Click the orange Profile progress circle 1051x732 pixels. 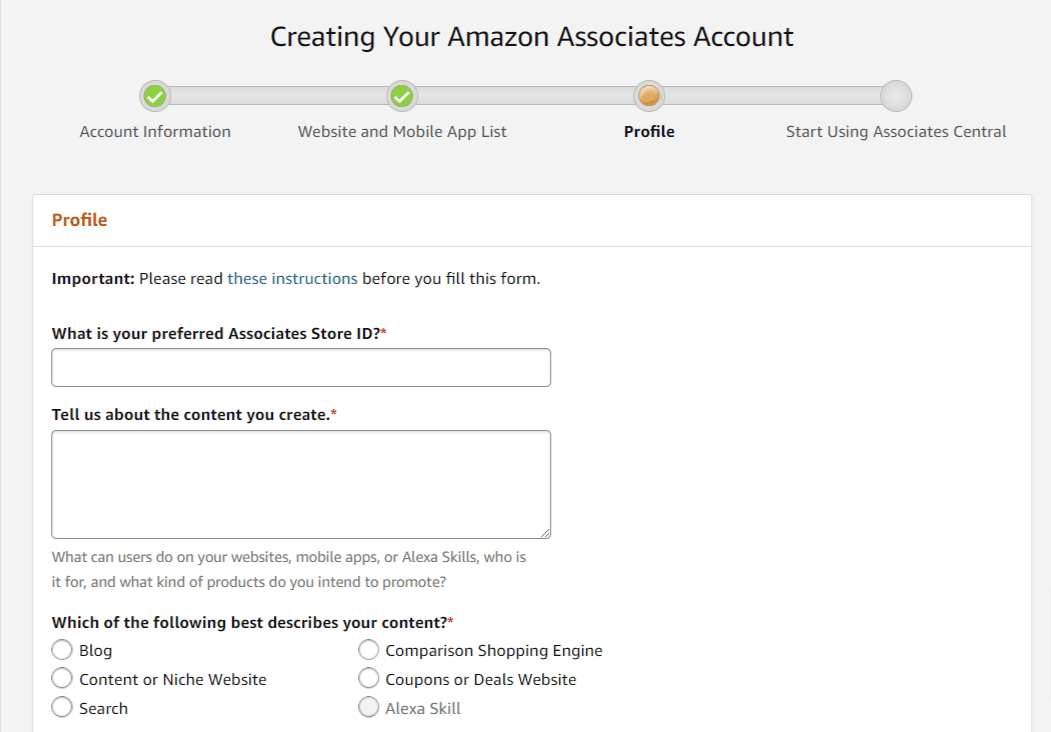[x=649, y=97]
